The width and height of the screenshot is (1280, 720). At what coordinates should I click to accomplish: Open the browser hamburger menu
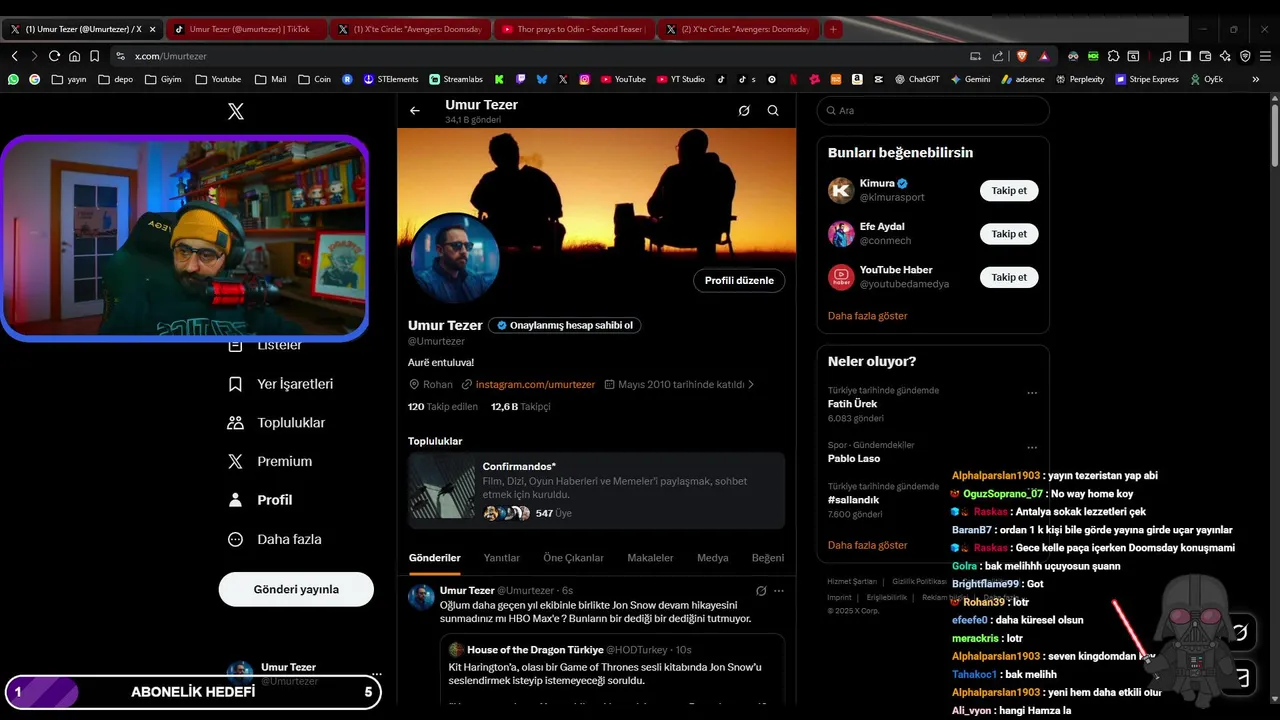[1265, 56]
